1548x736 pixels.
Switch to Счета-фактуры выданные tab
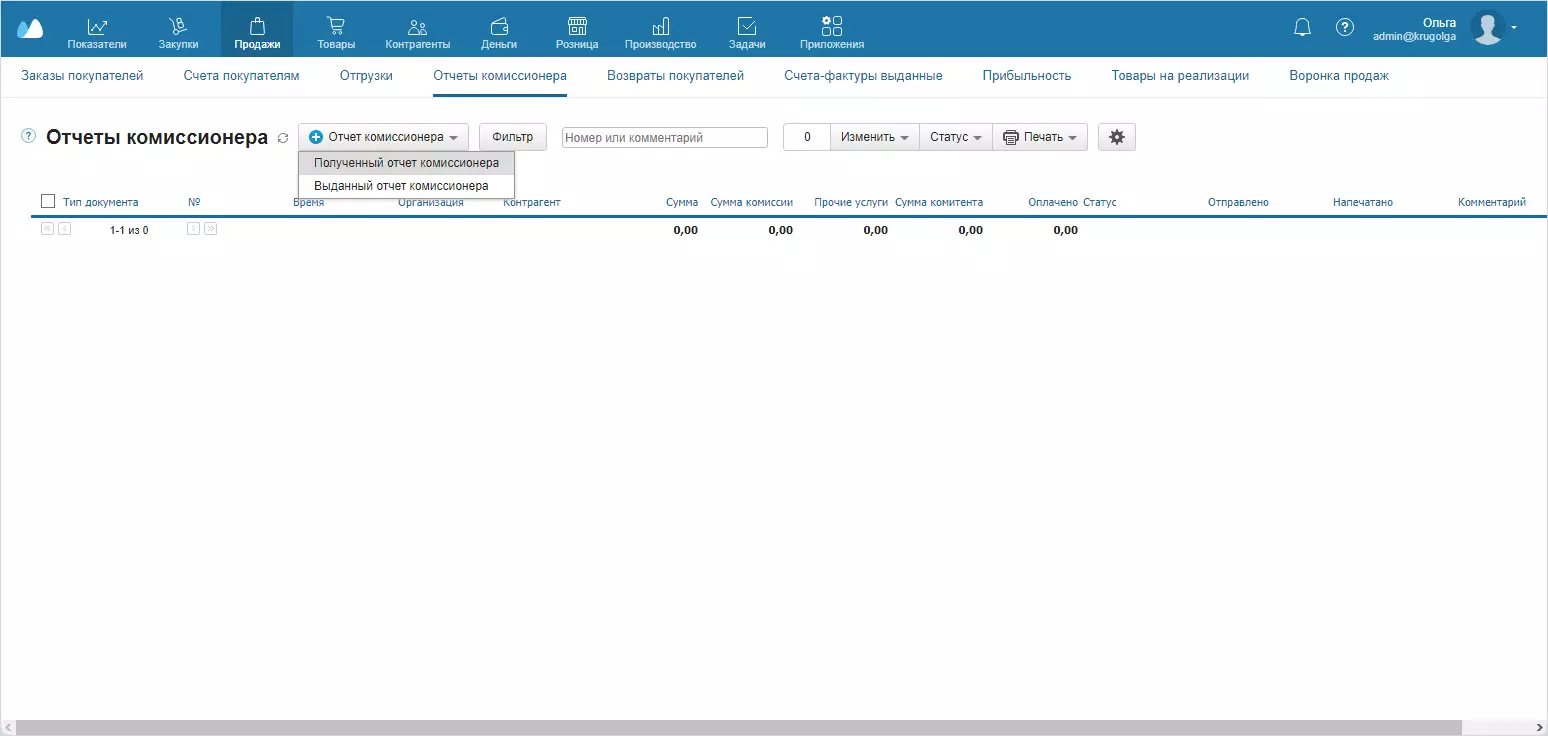[x=863, y=76]
